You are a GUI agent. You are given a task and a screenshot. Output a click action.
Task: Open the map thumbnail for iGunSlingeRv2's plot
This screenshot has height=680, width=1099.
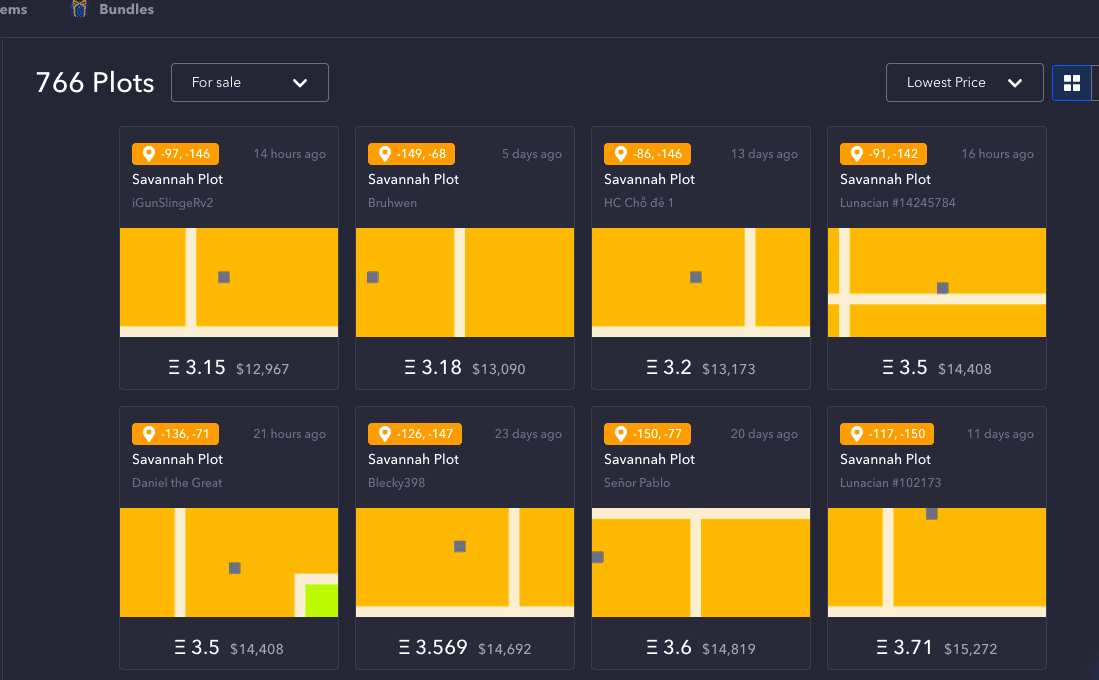tap(229, 282)
